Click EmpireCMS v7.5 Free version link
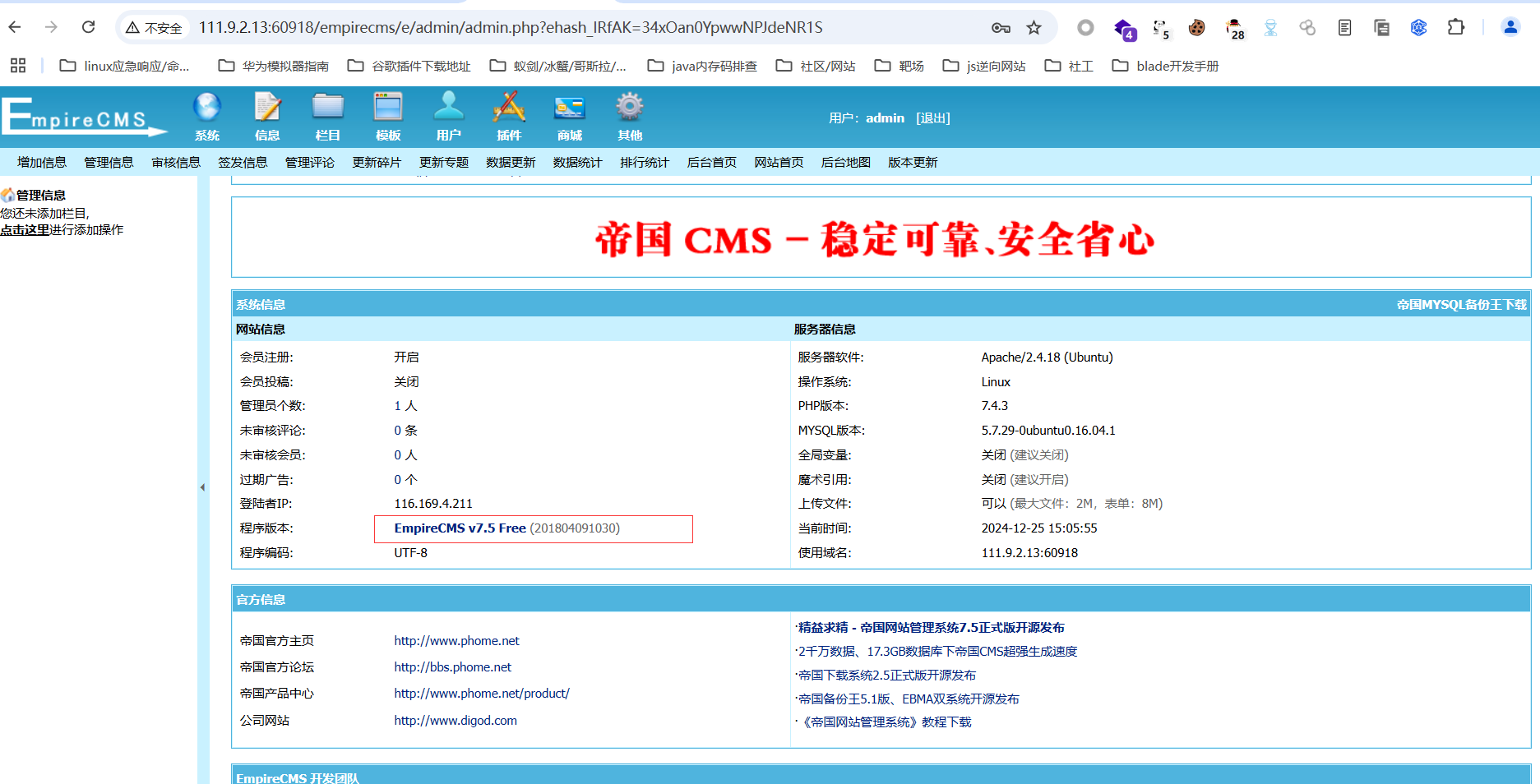Viewport: 1540px width, 784px height. coord(460,528)
